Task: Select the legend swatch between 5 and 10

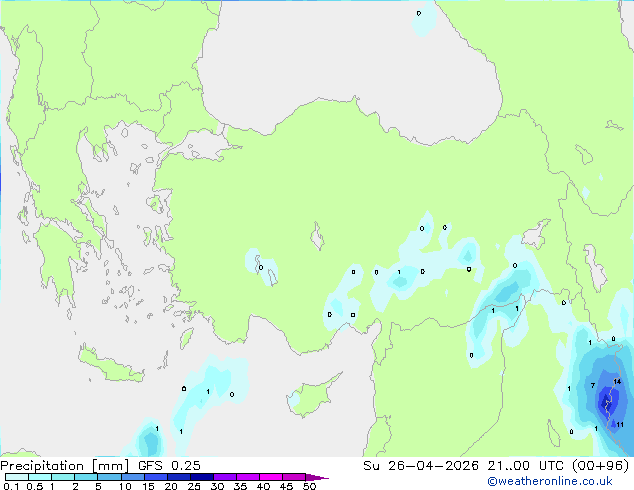Action: [109, 477]
